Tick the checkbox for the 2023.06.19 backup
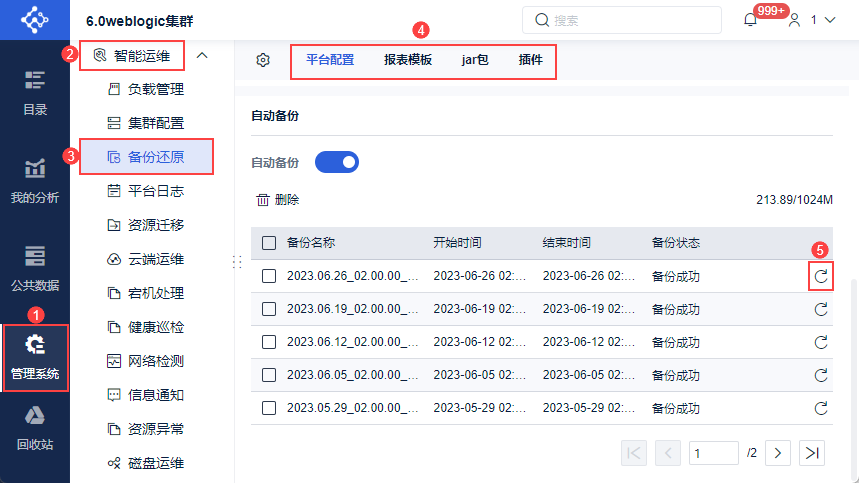The image size is (859, 483). [x=269, y=309]
